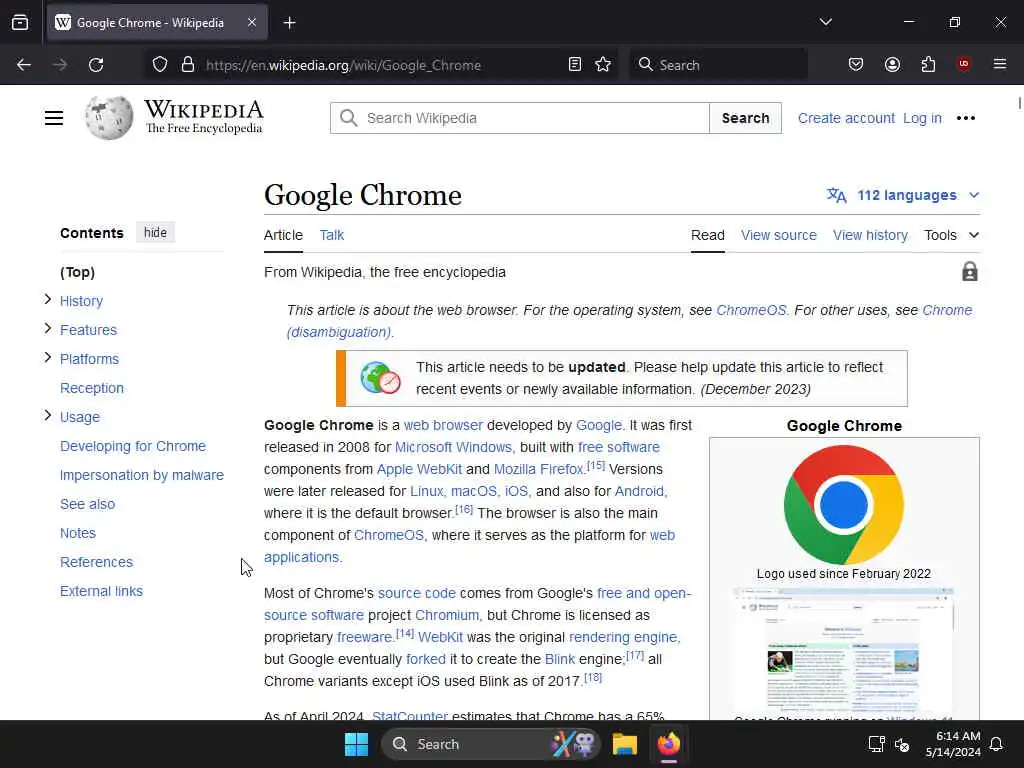Click the Chrome logo image in infobox
The height and width of the screenshot is (768, 1024).
click(x=844, y=505)
